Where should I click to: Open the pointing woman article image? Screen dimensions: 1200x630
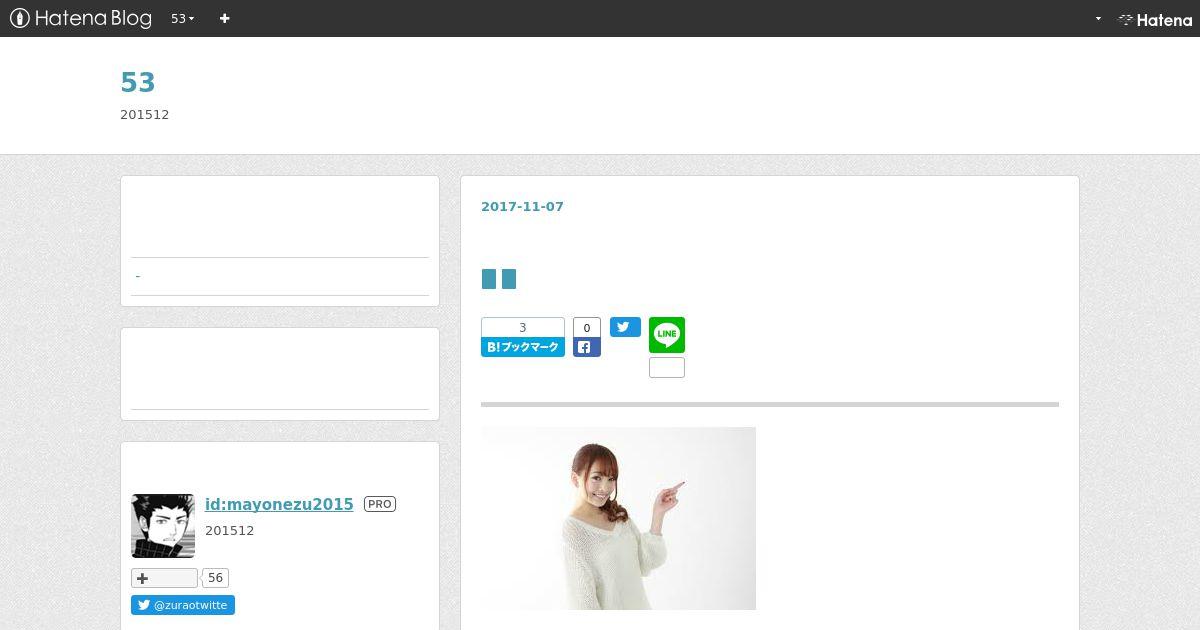618,518
